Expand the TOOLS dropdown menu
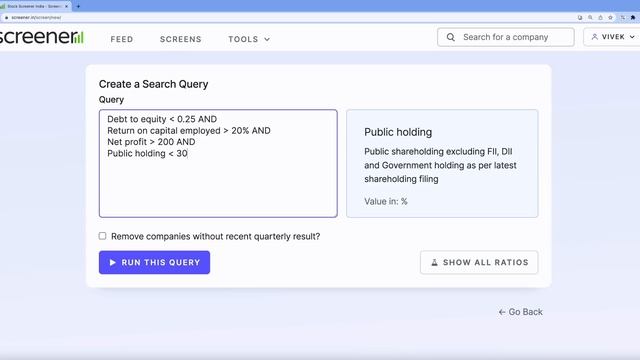640x360 pixels. (249, 39)
